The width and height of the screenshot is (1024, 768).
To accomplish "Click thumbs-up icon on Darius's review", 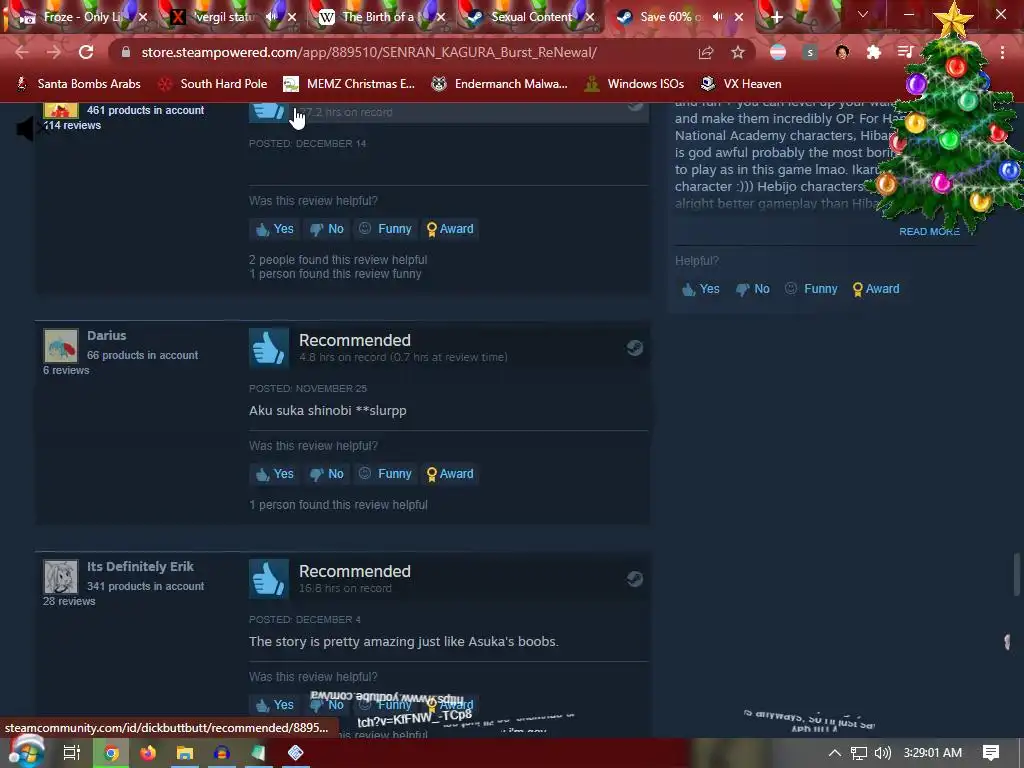I will 268,347.
